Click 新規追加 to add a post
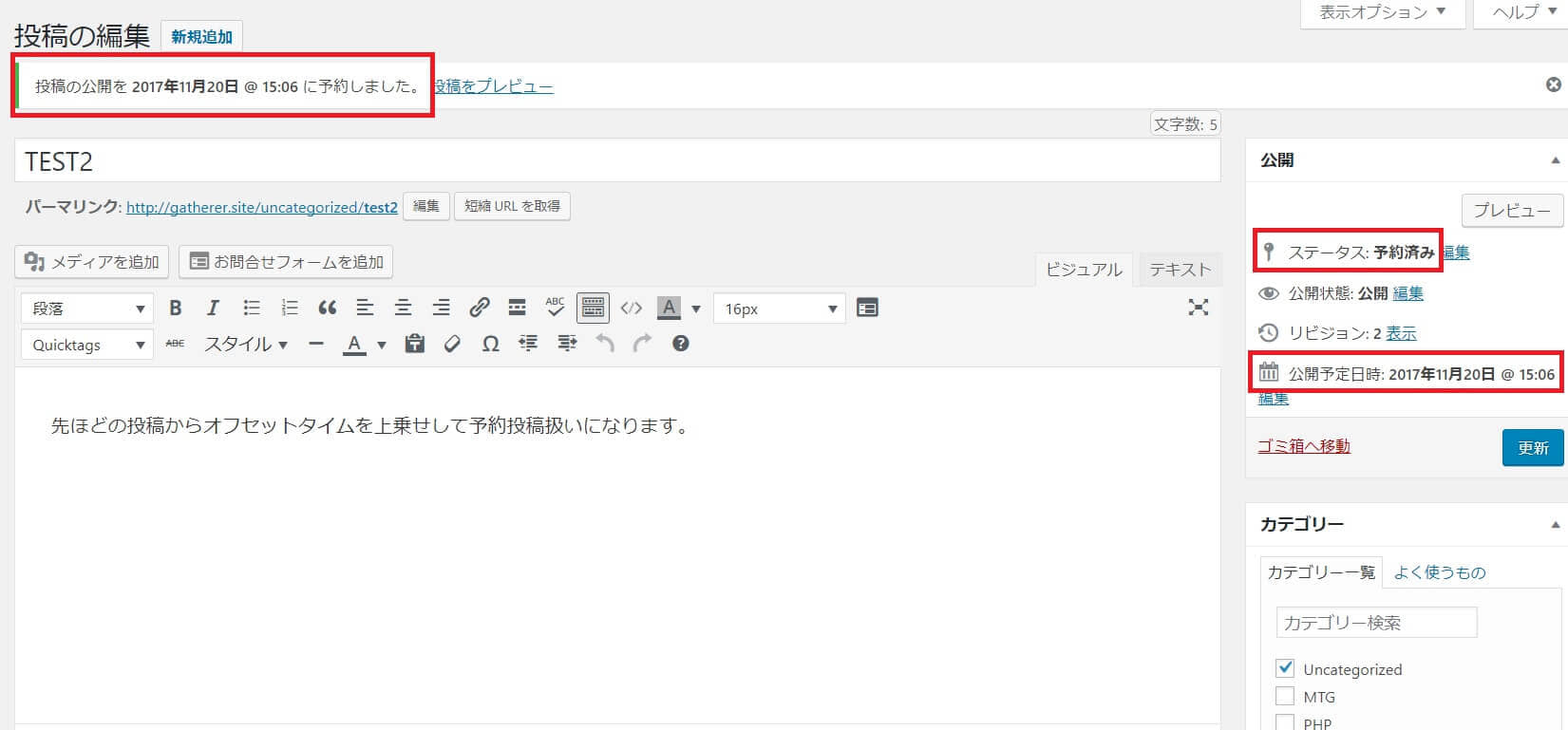The image size is (1568, 730). pos(201,37)
